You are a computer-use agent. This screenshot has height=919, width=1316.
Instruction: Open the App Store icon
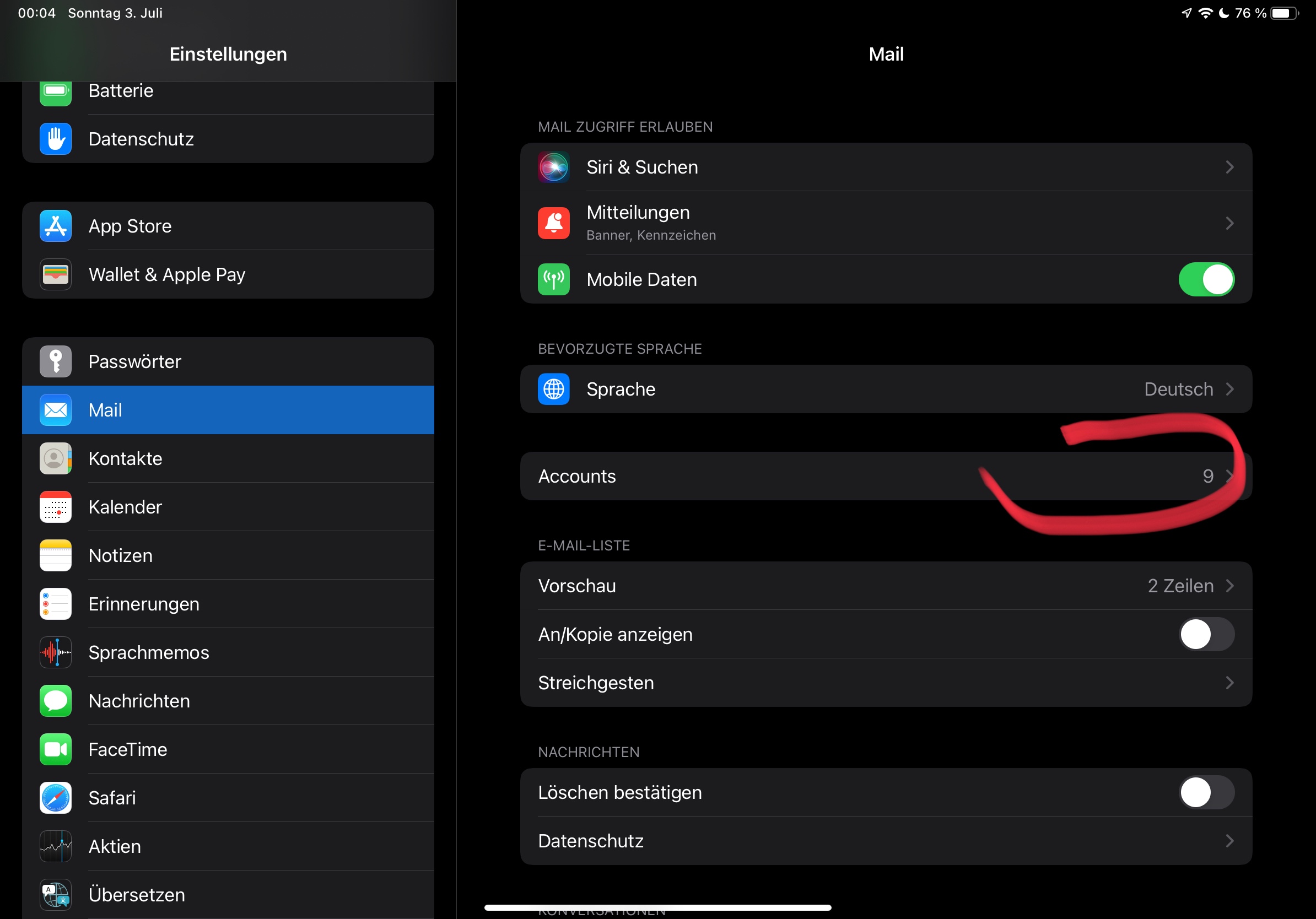(56, 226)
